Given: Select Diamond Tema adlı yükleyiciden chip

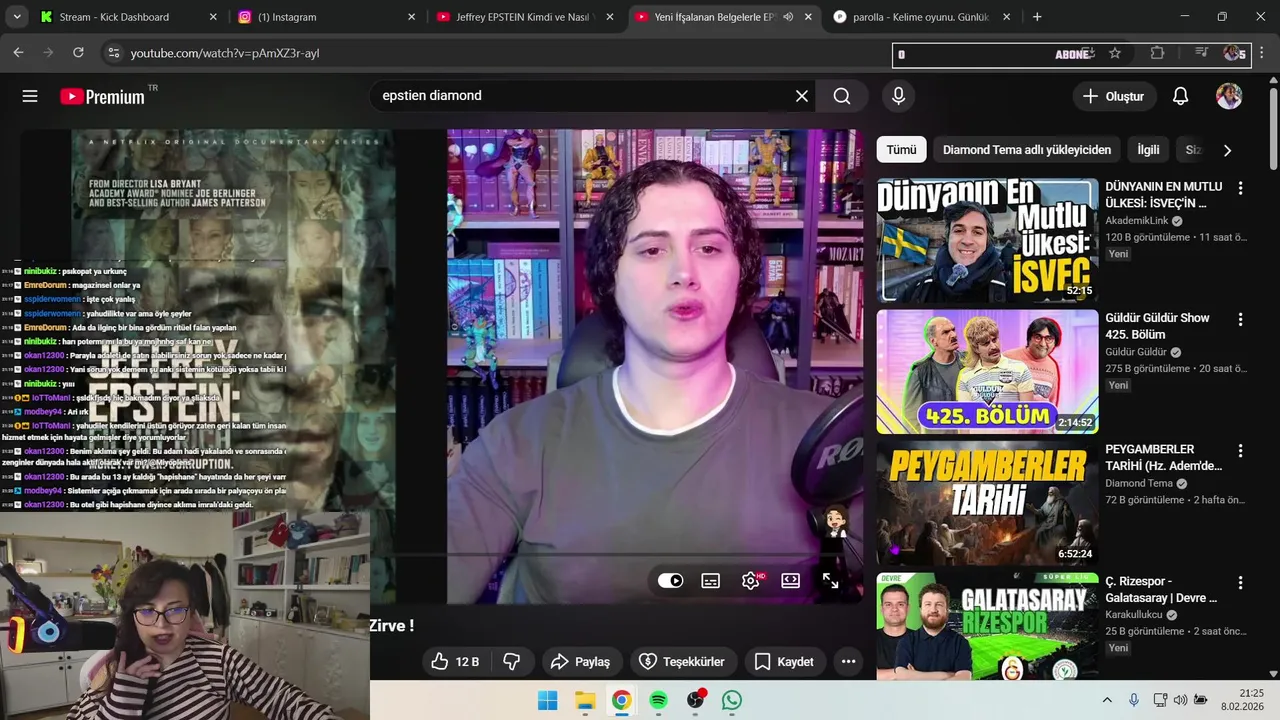Looking at the screenshot, I should (x=1027, y=150).
